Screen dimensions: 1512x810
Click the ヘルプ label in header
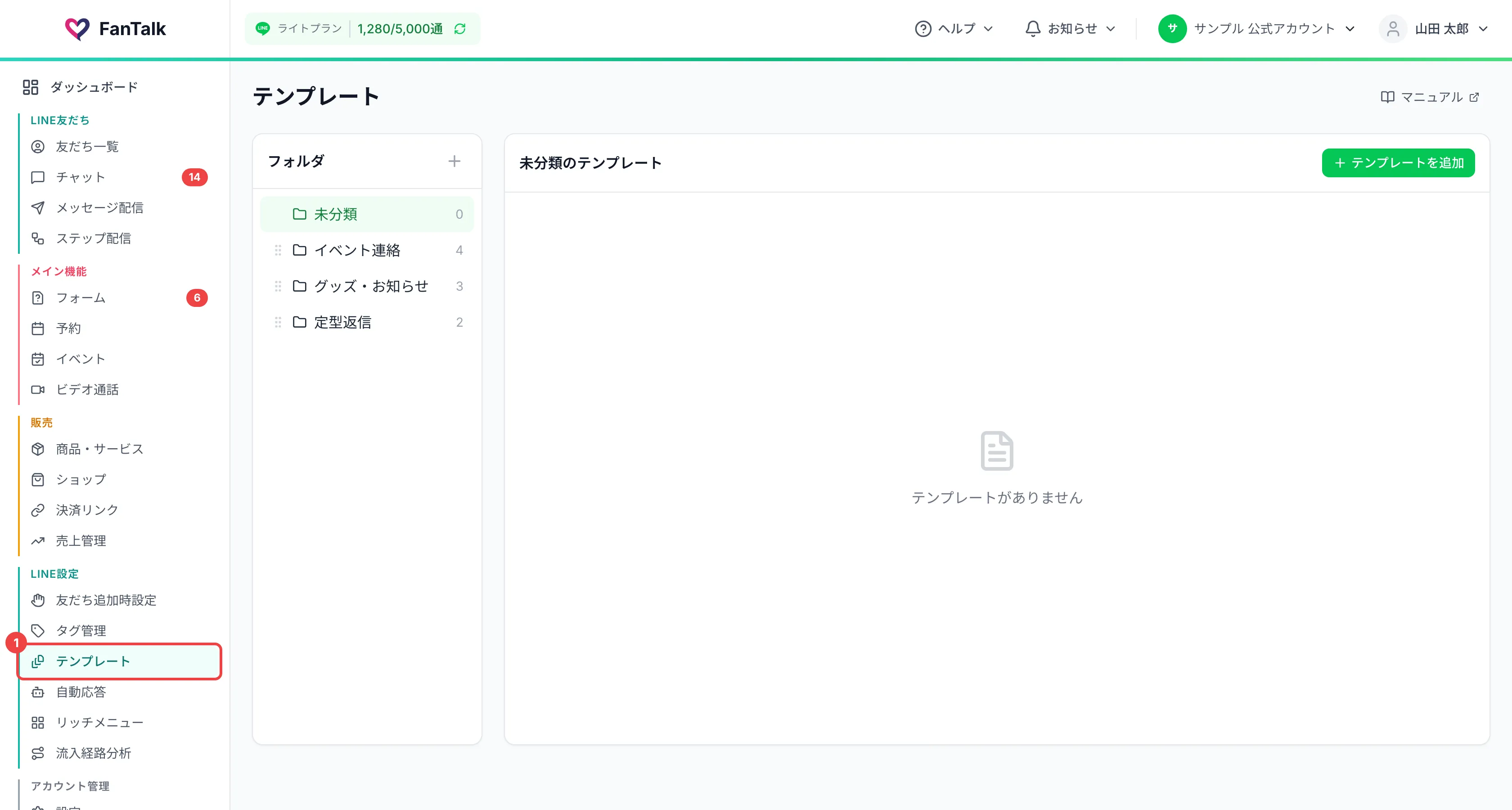(957, 29)
